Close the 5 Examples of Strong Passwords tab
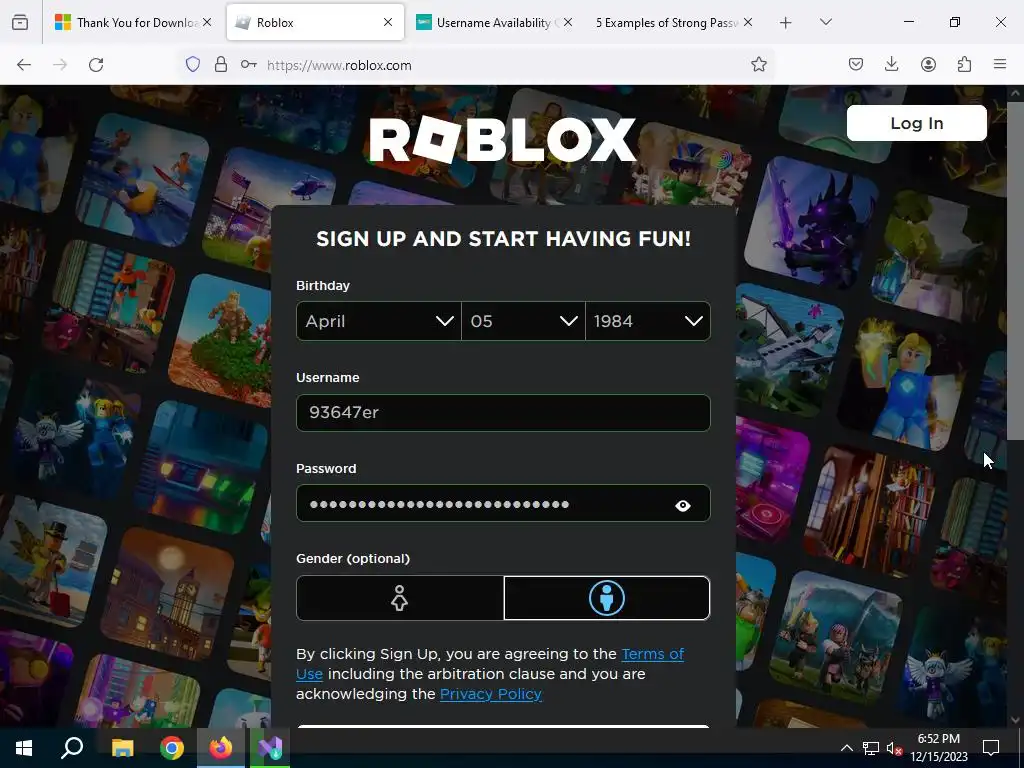This screenshot has width=1024, height=768. 748,22
